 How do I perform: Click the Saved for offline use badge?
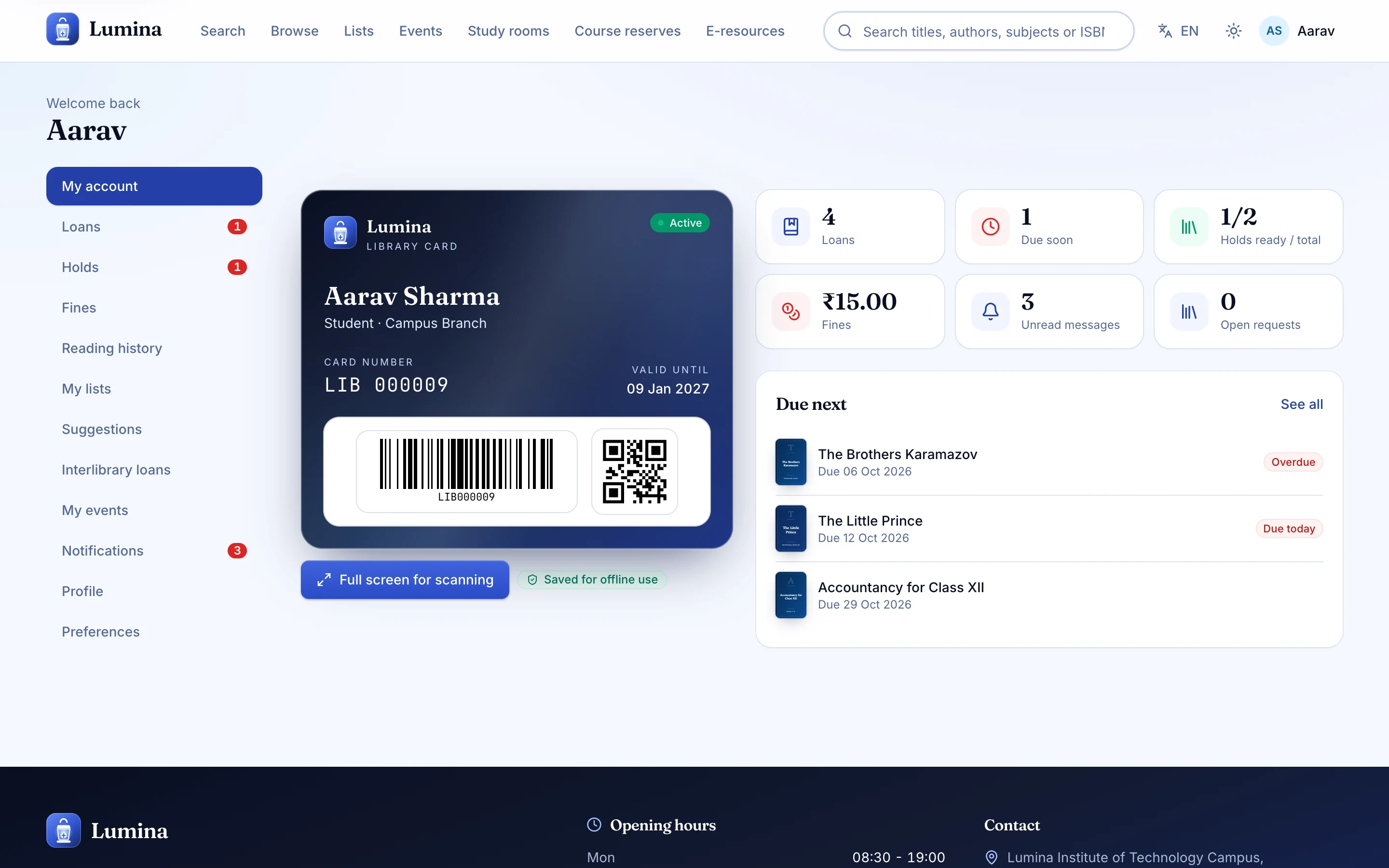(x=592, y=580)
